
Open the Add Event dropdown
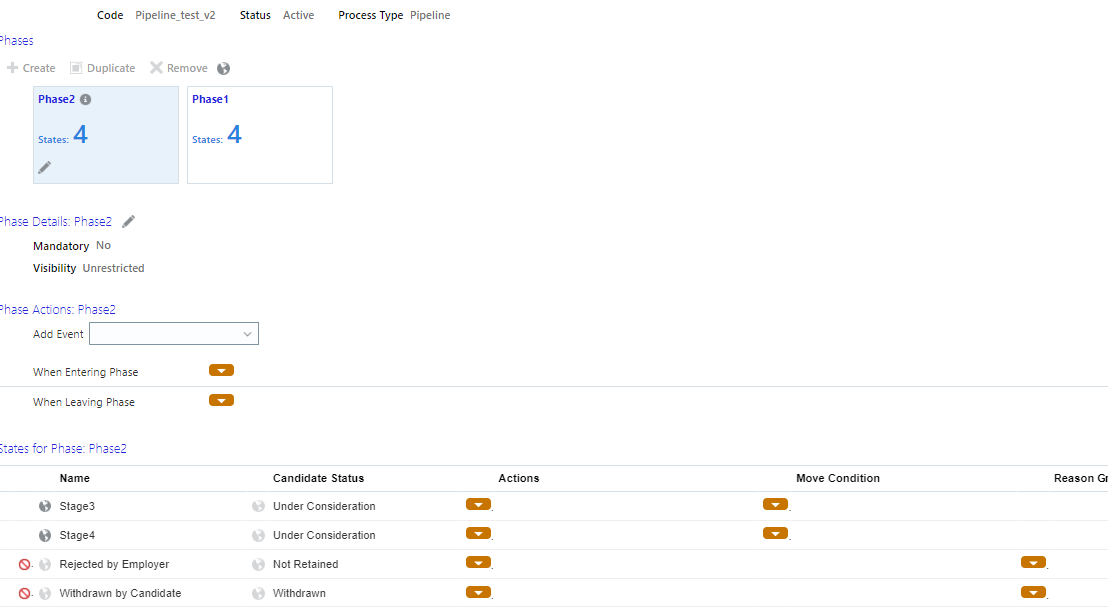174,334
